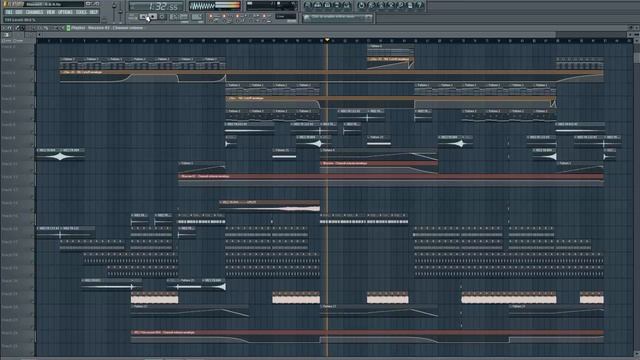This screenshot has width=640, height=360.
Task: Open the global snap Line dropdown
Action: point(286,17)
